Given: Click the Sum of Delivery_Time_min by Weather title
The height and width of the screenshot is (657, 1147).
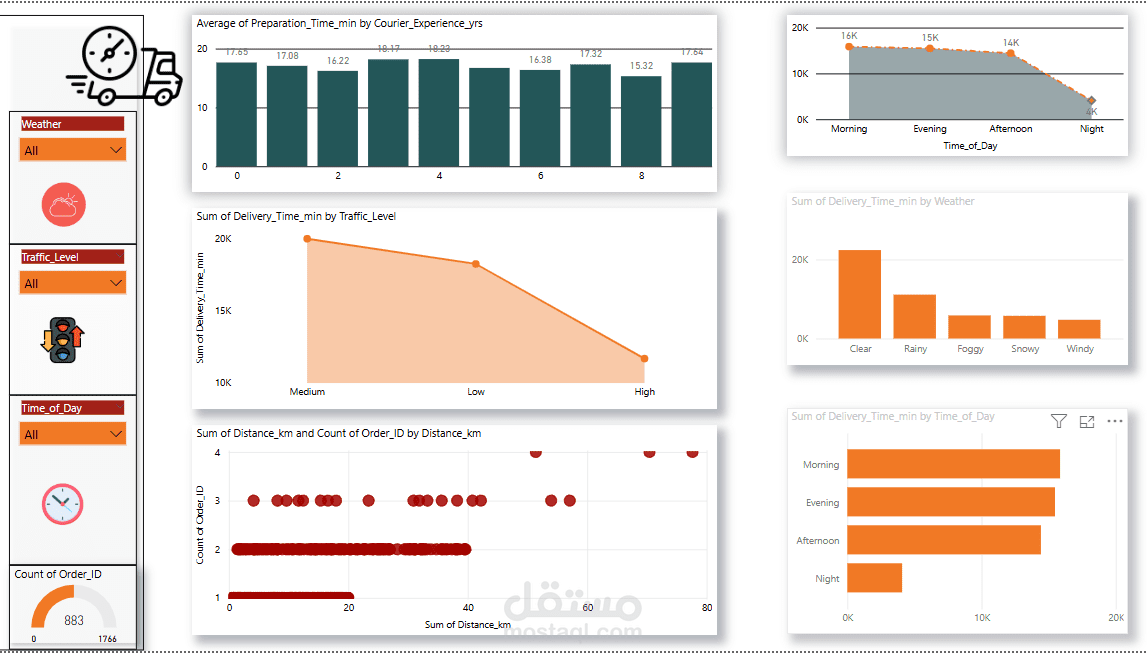Looking at the screenshot, I should click(882, 201).
